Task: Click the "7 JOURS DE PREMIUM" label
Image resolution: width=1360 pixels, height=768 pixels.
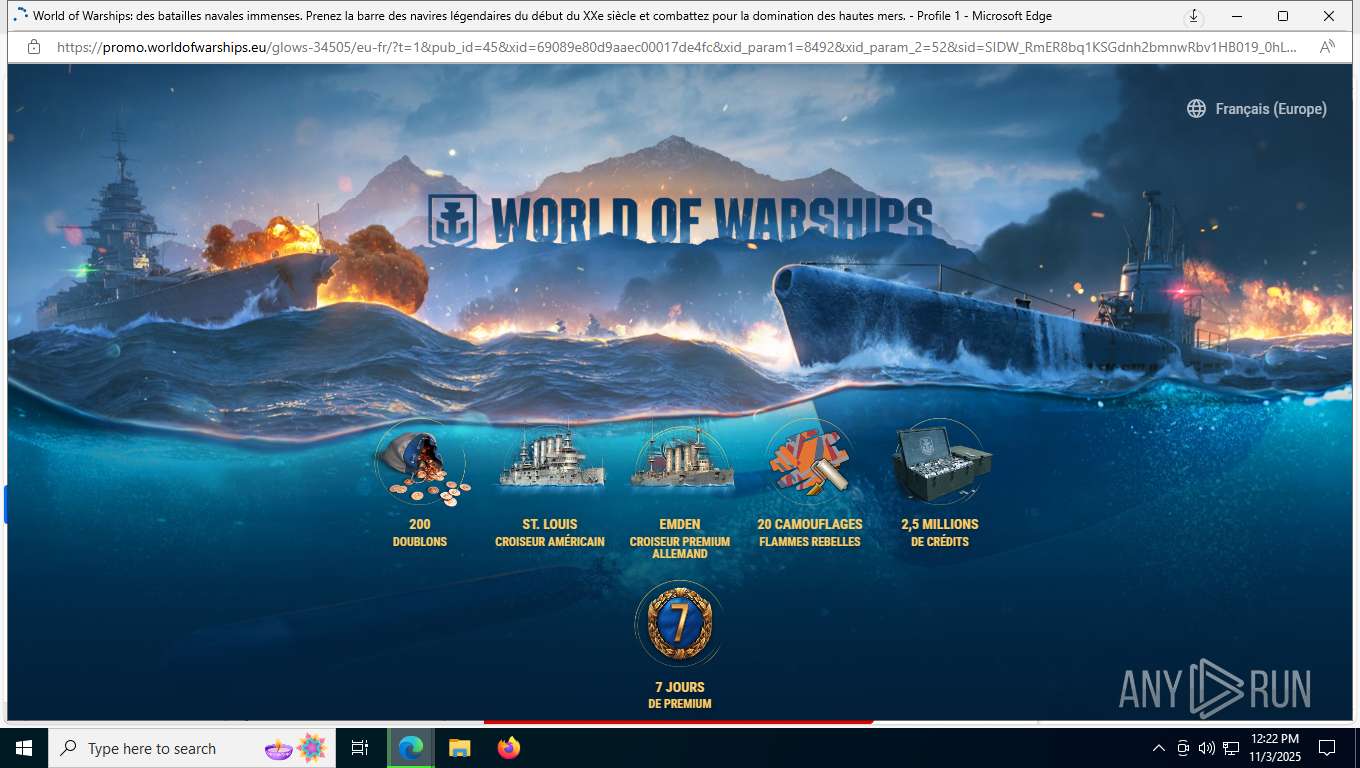Action: tap(680, 695)
